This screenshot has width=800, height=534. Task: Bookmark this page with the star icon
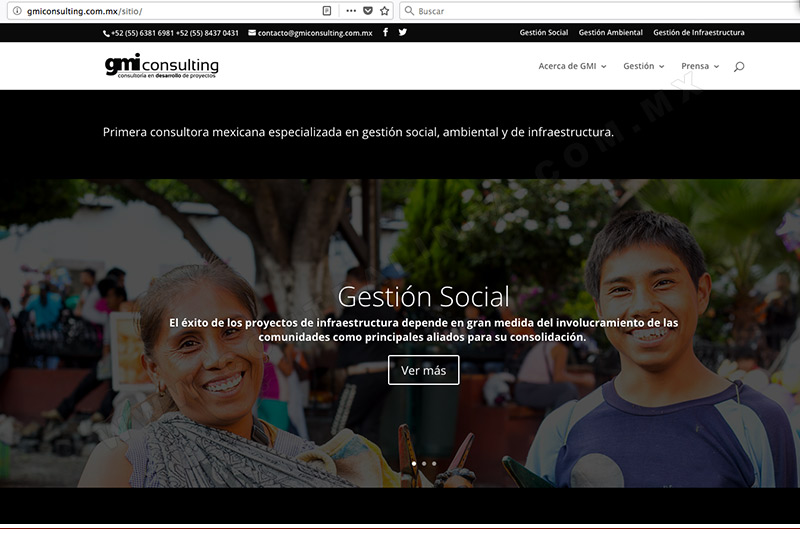385,11
